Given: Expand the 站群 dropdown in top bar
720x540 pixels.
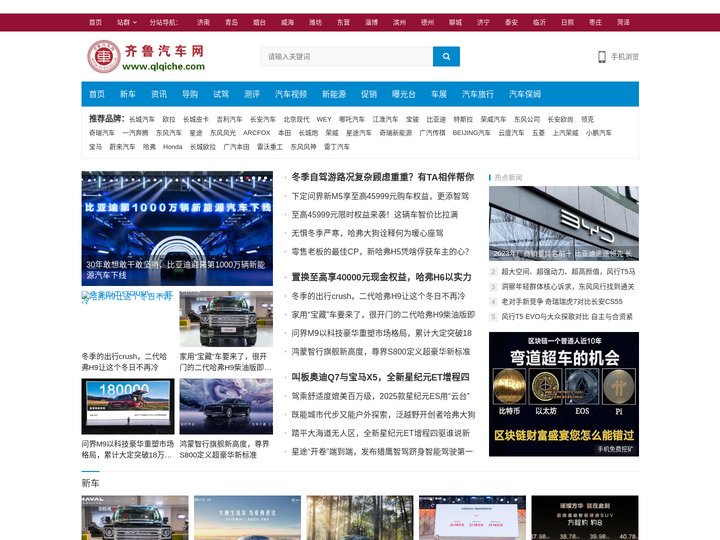Looking at the screenshot, I should [127, 22].
